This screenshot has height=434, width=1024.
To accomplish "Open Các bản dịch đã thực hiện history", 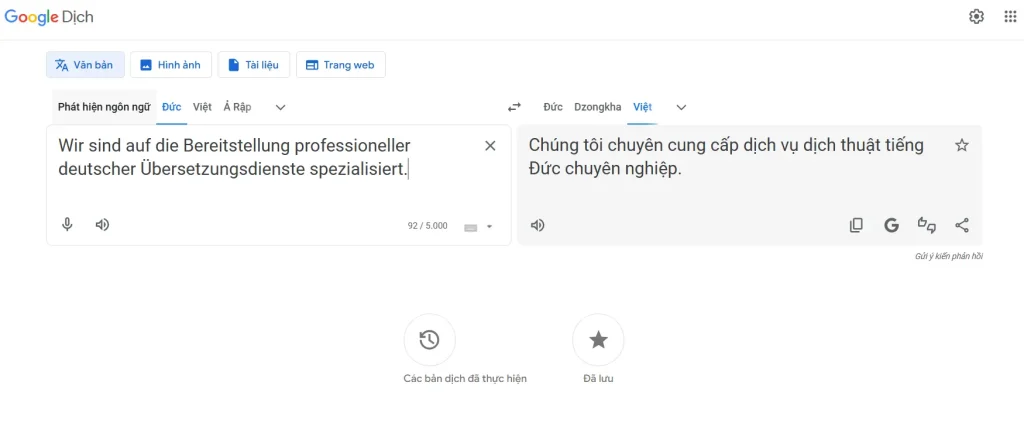I will point(430,340).
